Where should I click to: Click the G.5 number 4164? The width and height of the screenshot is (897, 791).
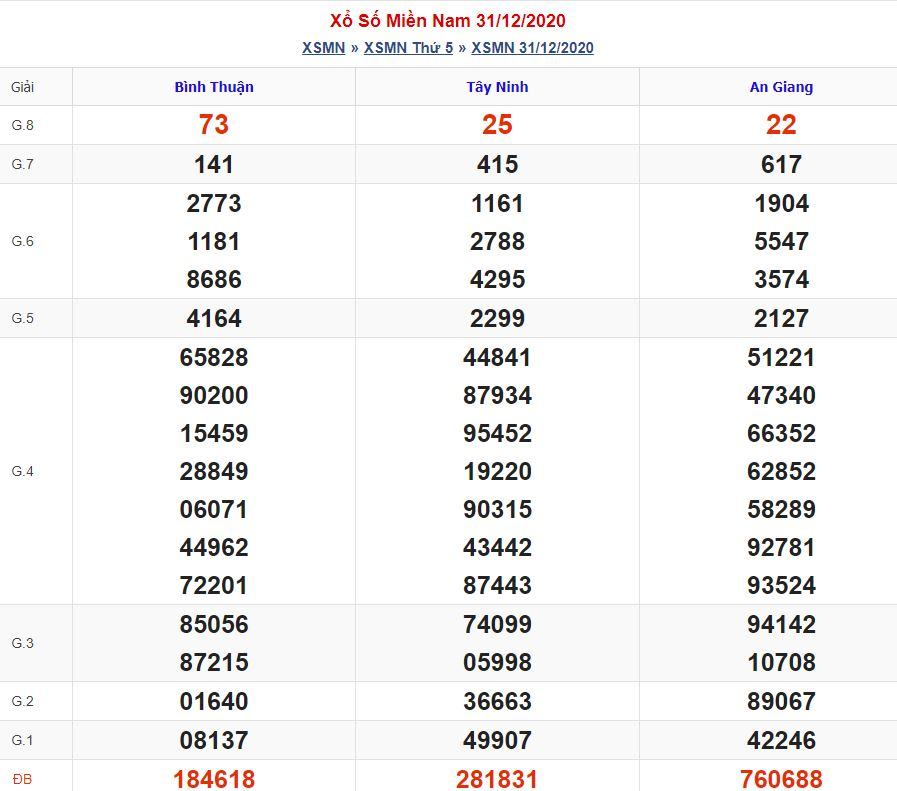[213, 319]
